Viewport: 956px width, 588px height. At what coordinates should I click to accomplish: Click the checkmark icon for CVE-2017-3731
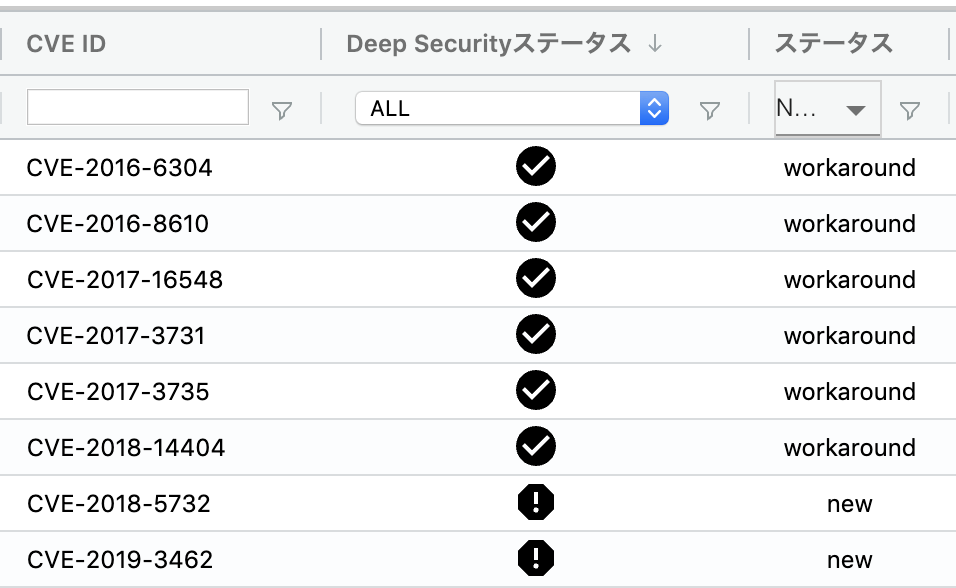(536, 334)
